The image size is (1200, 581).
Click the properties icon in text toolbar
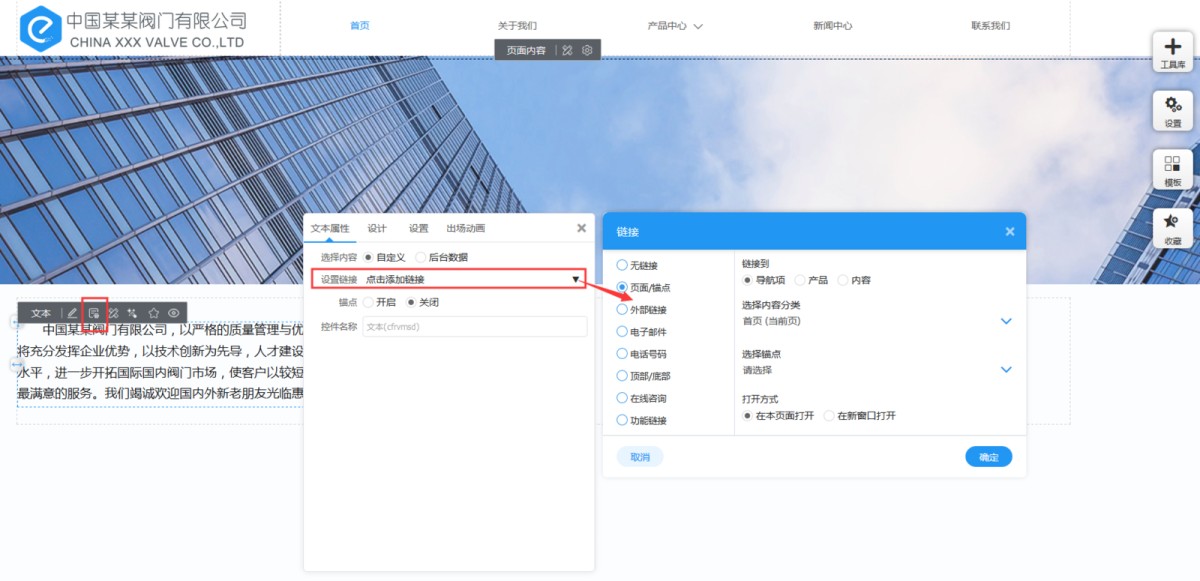click(94, 313)
